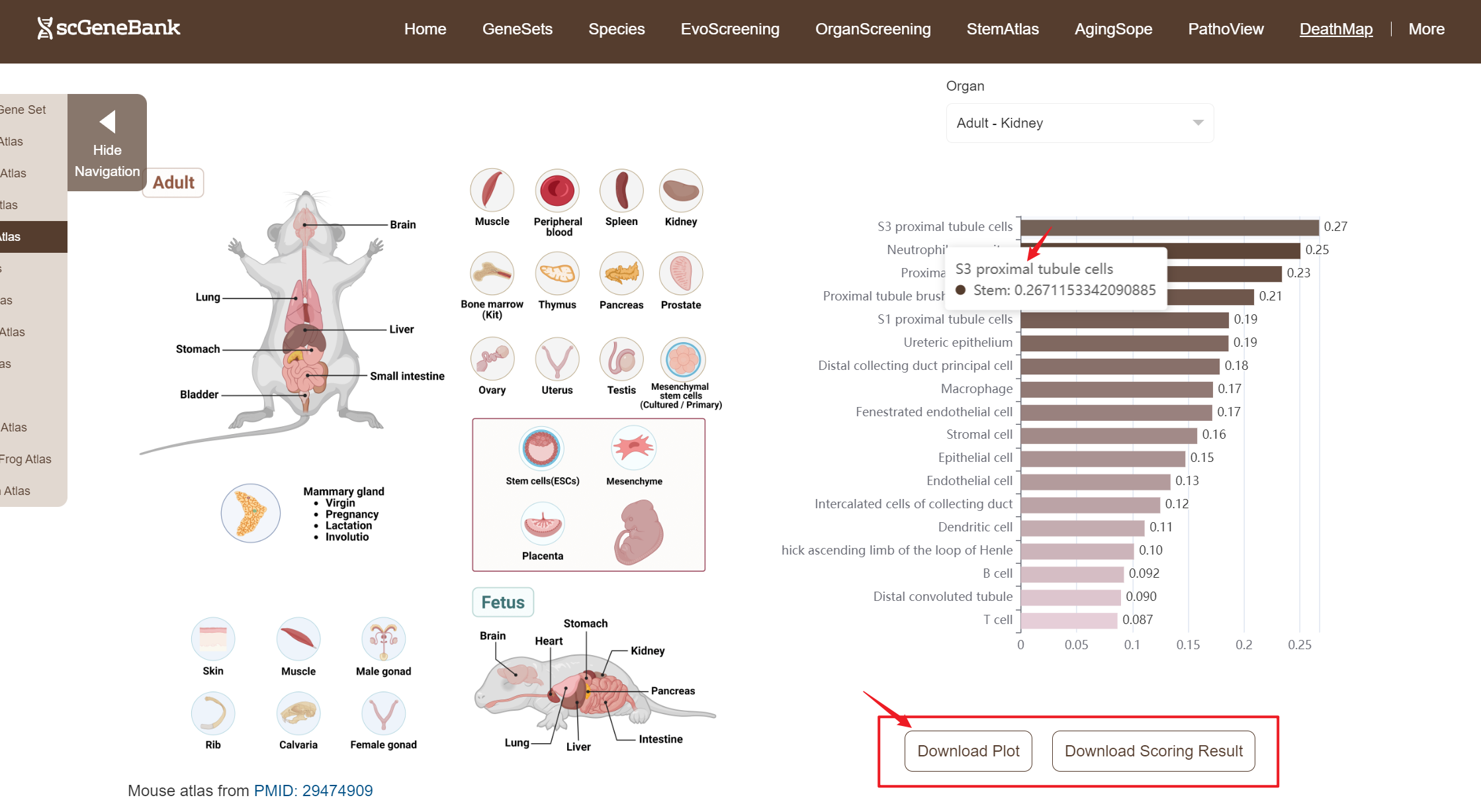
Task: Open the Organ dropdown showing Adult - Kidney
Action: coord(1079,123)
